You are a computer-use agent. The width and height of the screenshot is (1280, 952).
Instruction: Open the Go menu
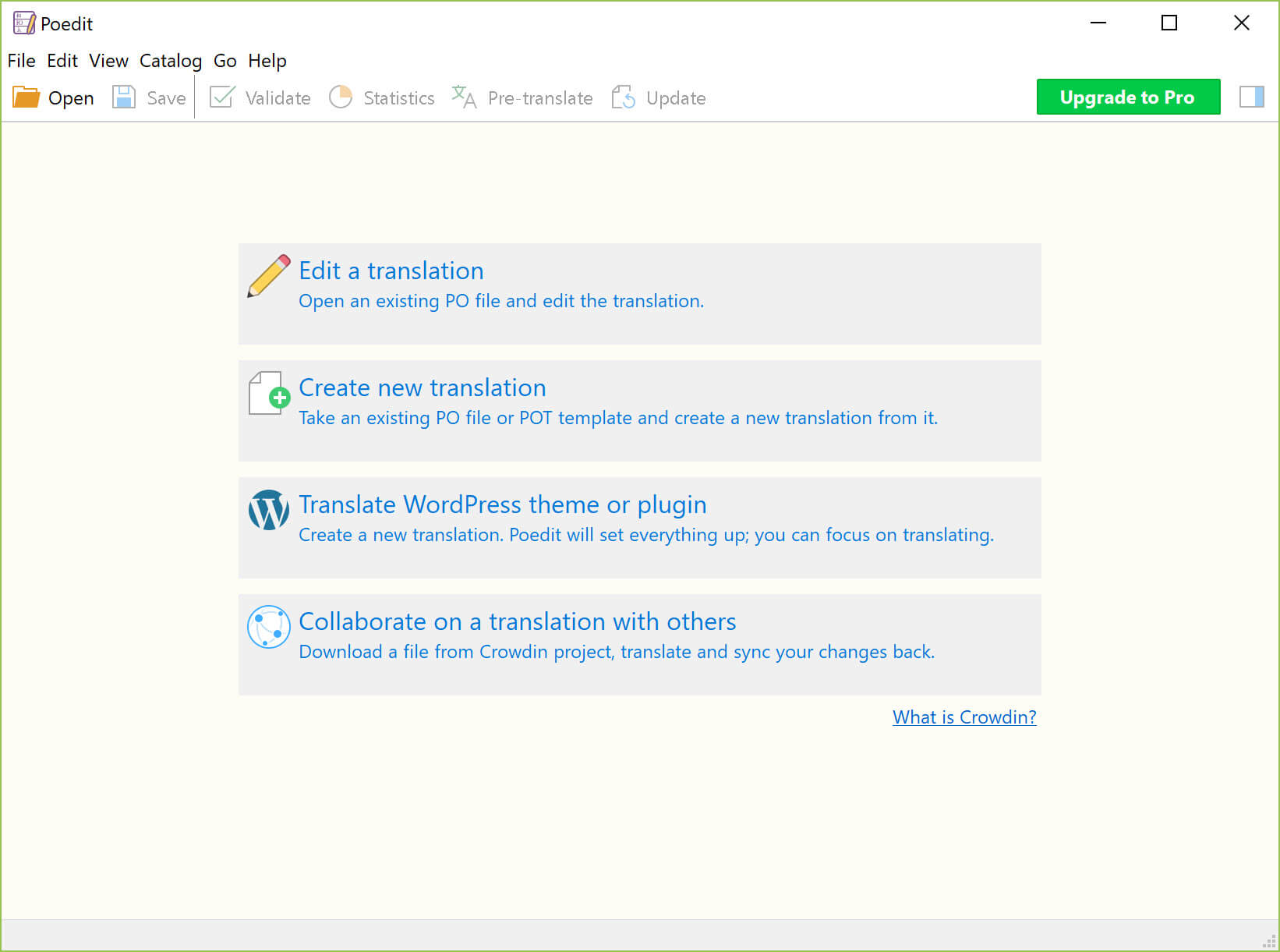click(x=225, y=61)
